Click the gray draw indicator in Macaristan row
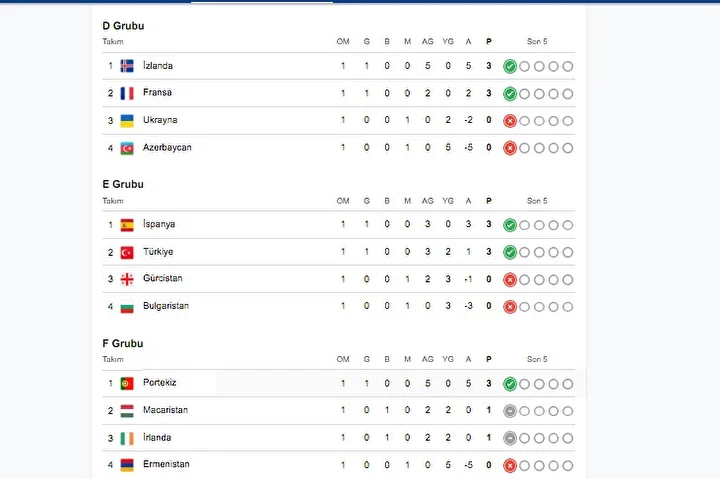Image resolution: width=720 pixels, height=479 pixels. pyautogui.click(x=510, y=411)
